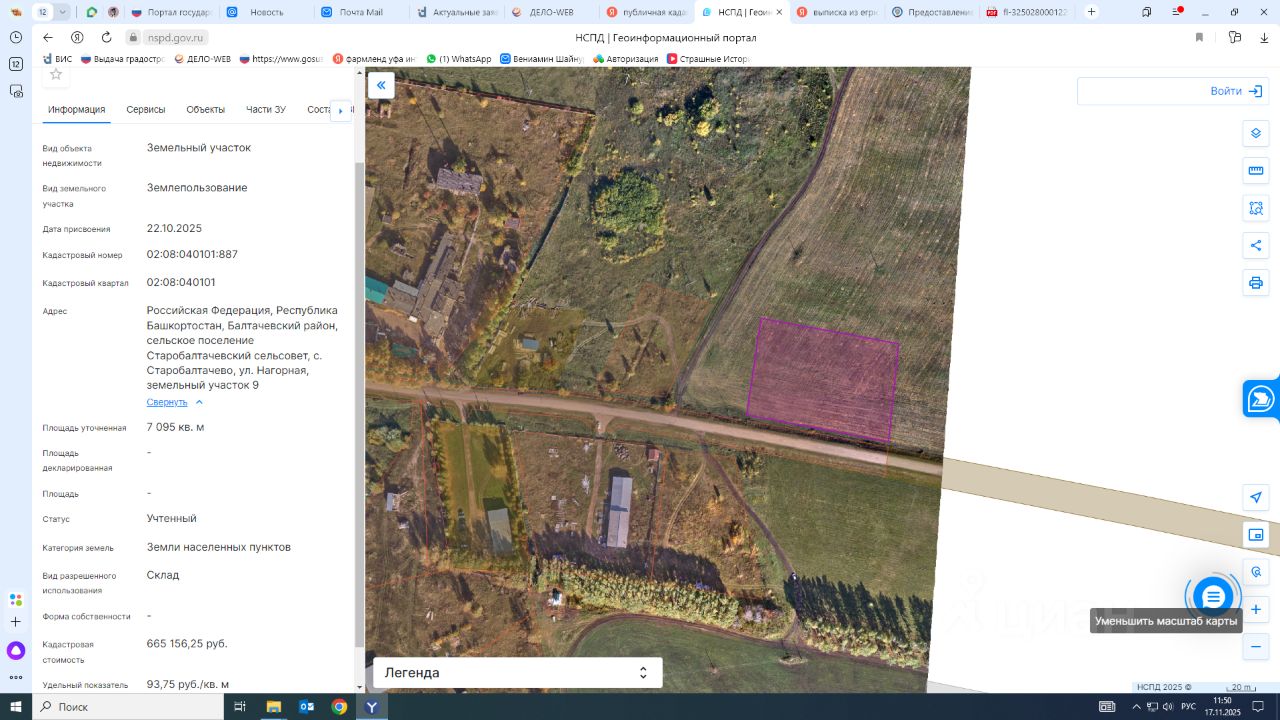
Task: Open the WhatsApp bookmark
Action: click(x=459, y=59)
